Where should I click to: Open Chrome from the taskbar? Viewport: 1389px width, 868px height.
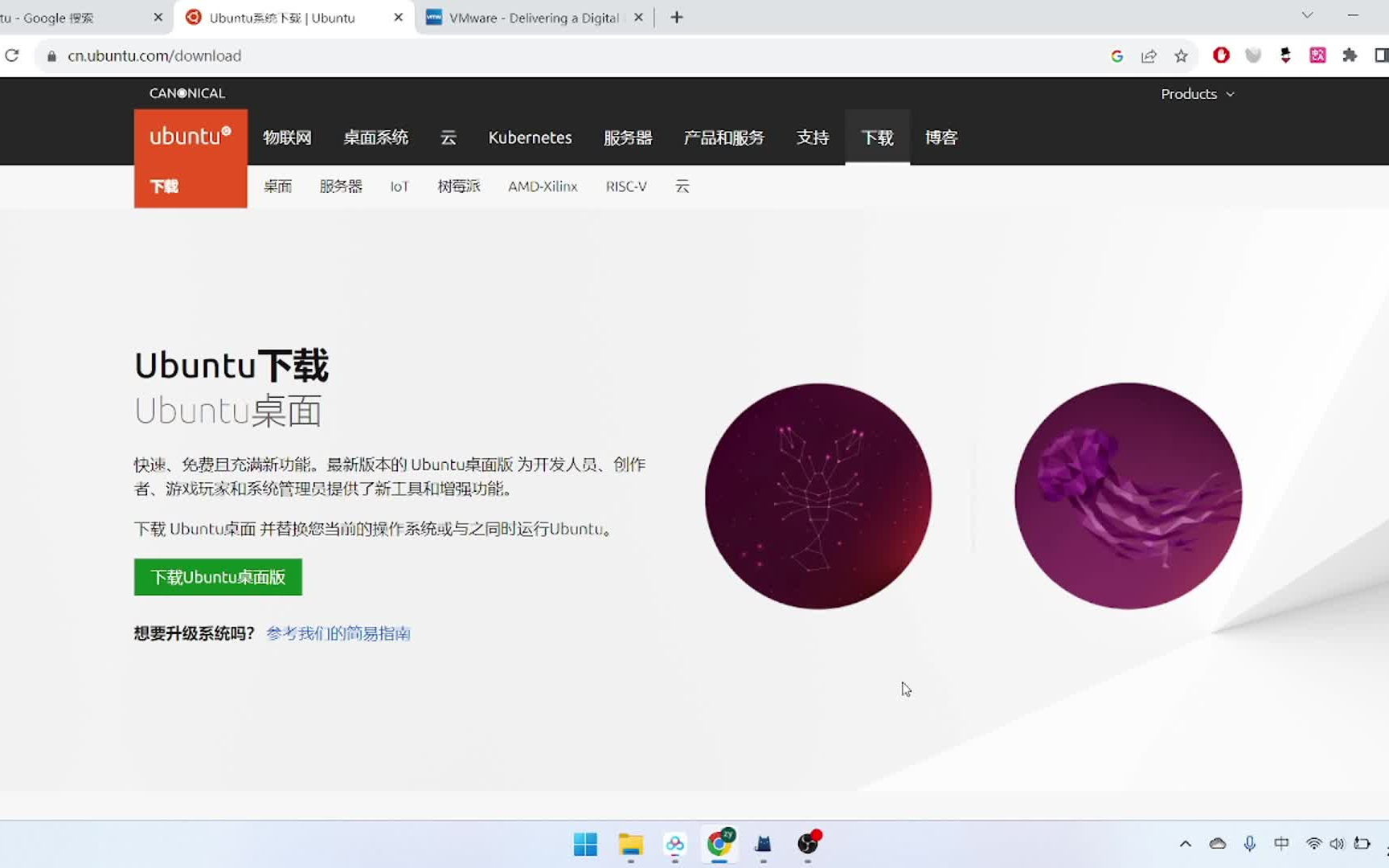[719, 844]
